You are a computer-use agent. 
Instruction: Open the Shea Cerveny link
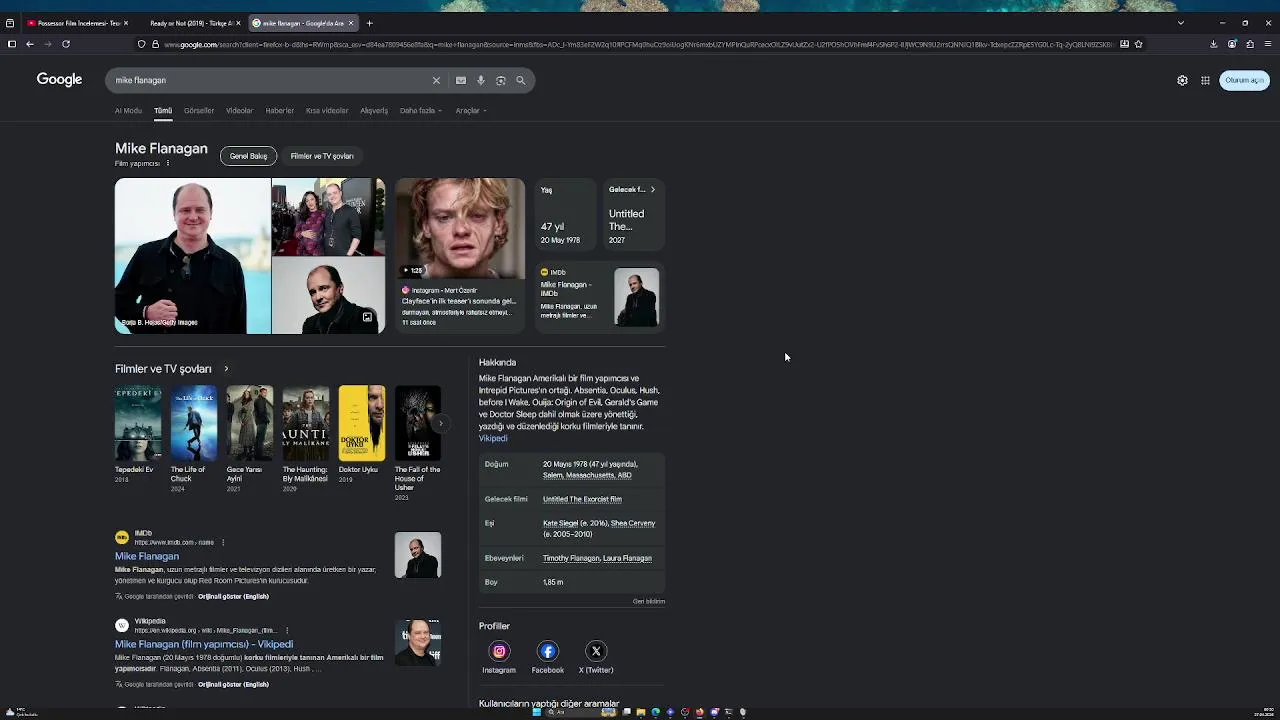tap(633, 523)
